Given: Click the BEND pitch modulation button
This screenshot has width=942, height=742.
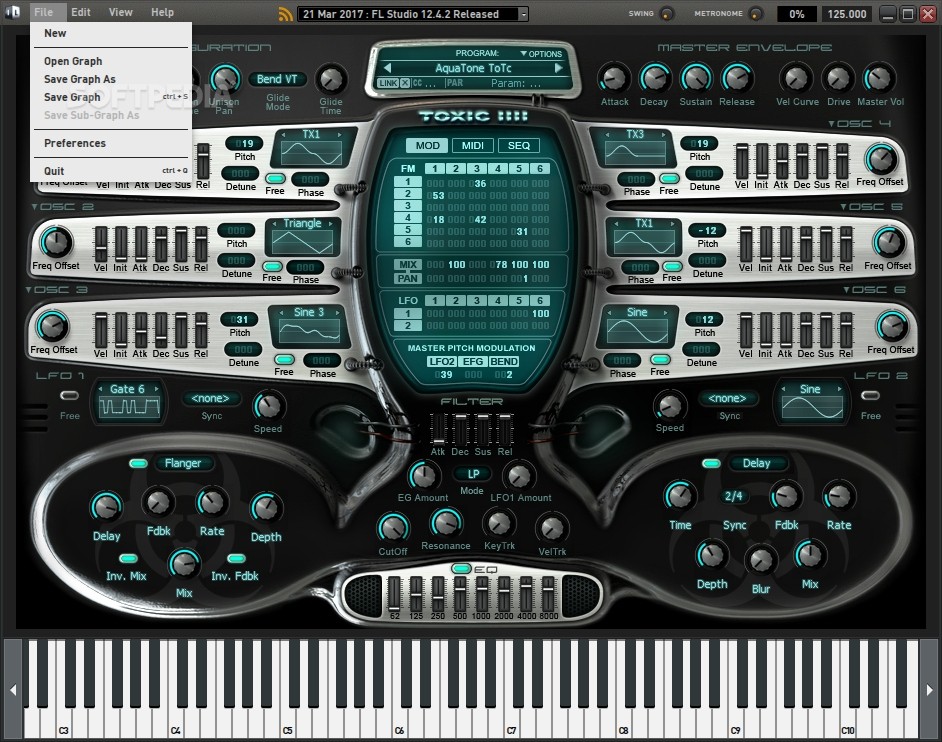Looking at the screenshot, I should pyautogui.click(x=503, y=361).
